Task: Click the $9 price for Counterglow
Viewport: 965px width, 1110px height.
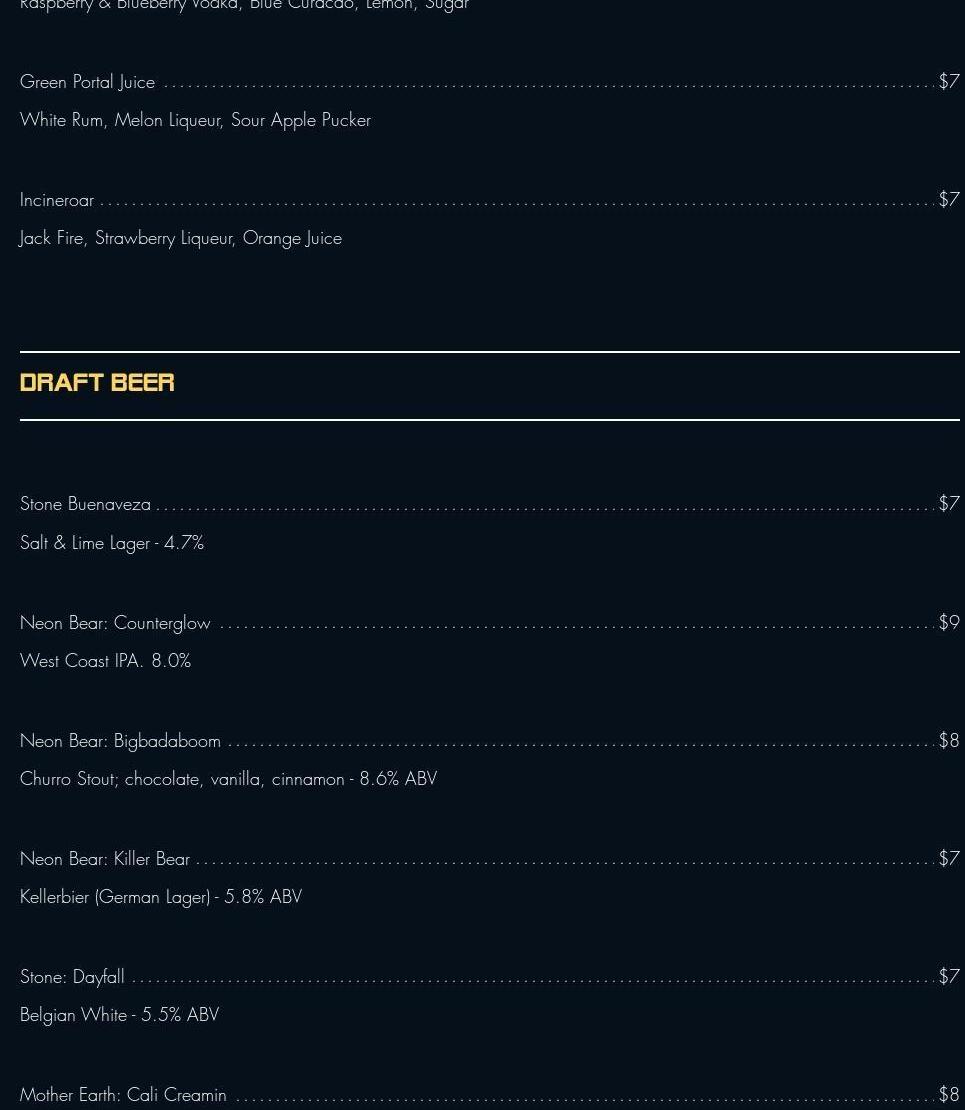Action: coord(948,623)
